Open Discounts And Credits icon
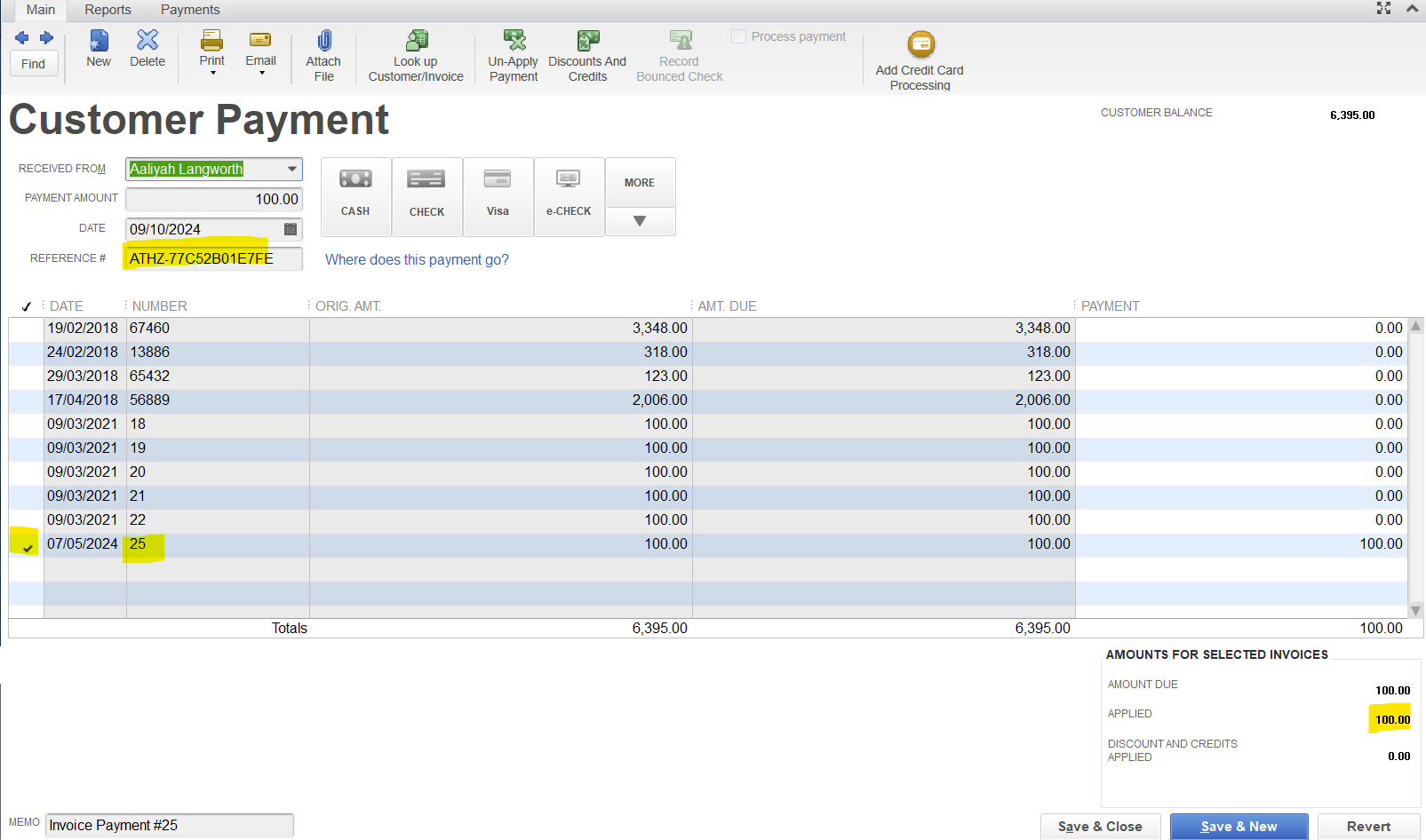The width and height of the screenshot is (1426, 840). point(587,41)
